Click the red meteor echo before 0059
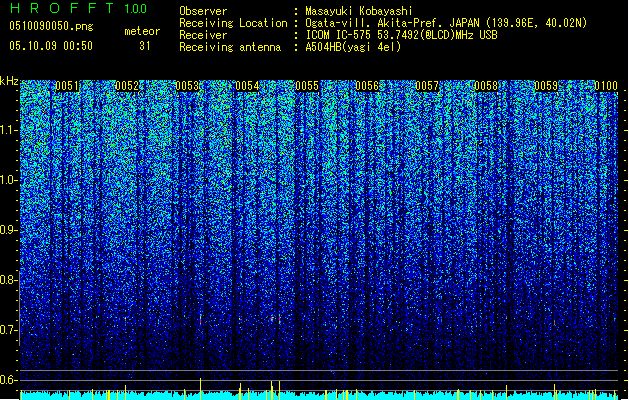Image resolution: width=629 pixels, height=400 pixels. pyautogui.click(x=554, y=322)
